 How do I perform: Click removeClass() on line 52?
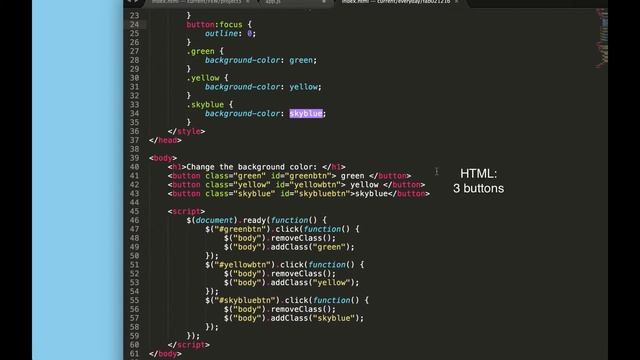point(301,274)
